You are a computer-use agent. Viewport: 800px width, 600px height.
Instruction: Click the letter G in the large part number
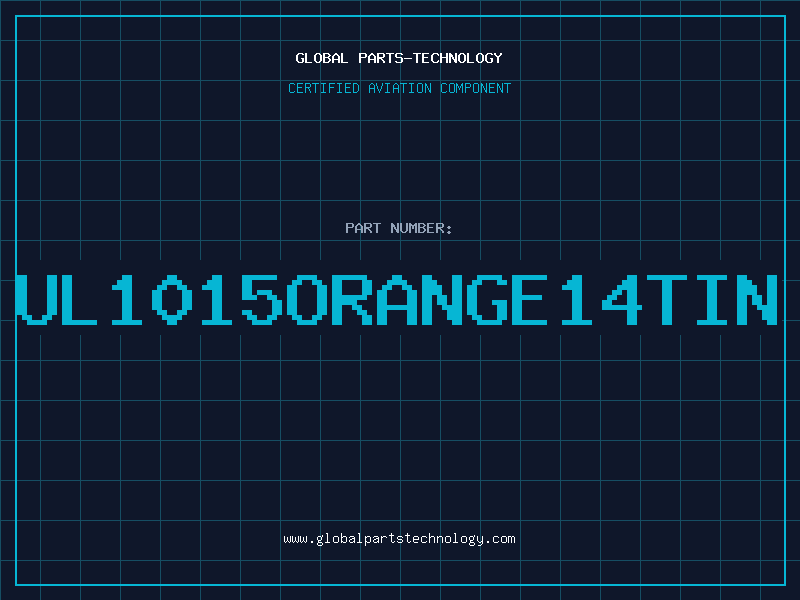pos(488,299)
